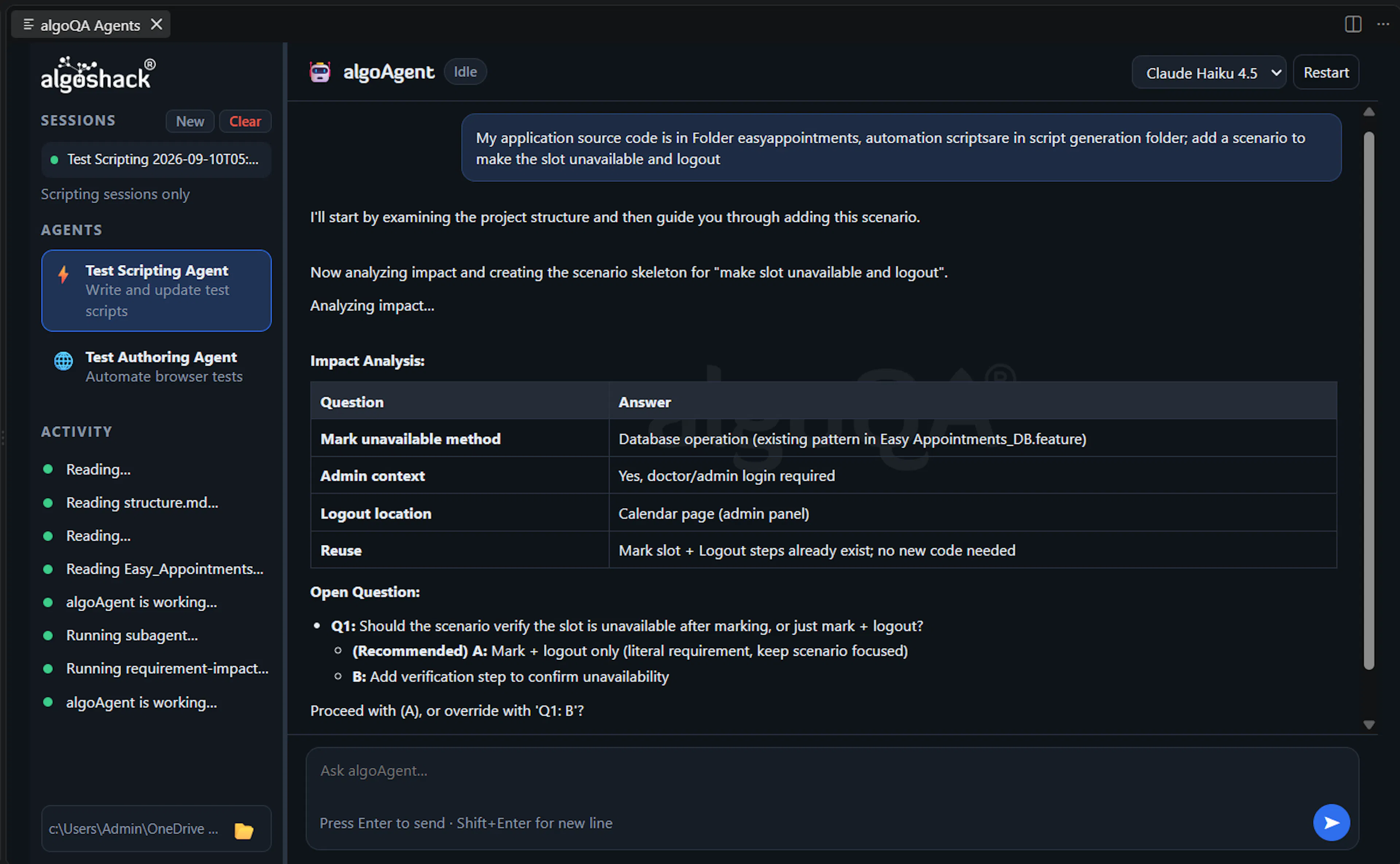Viewport: 1400px width, 864px height.
Task: Select the Test Scripting session entry
Action: (156, 159)
